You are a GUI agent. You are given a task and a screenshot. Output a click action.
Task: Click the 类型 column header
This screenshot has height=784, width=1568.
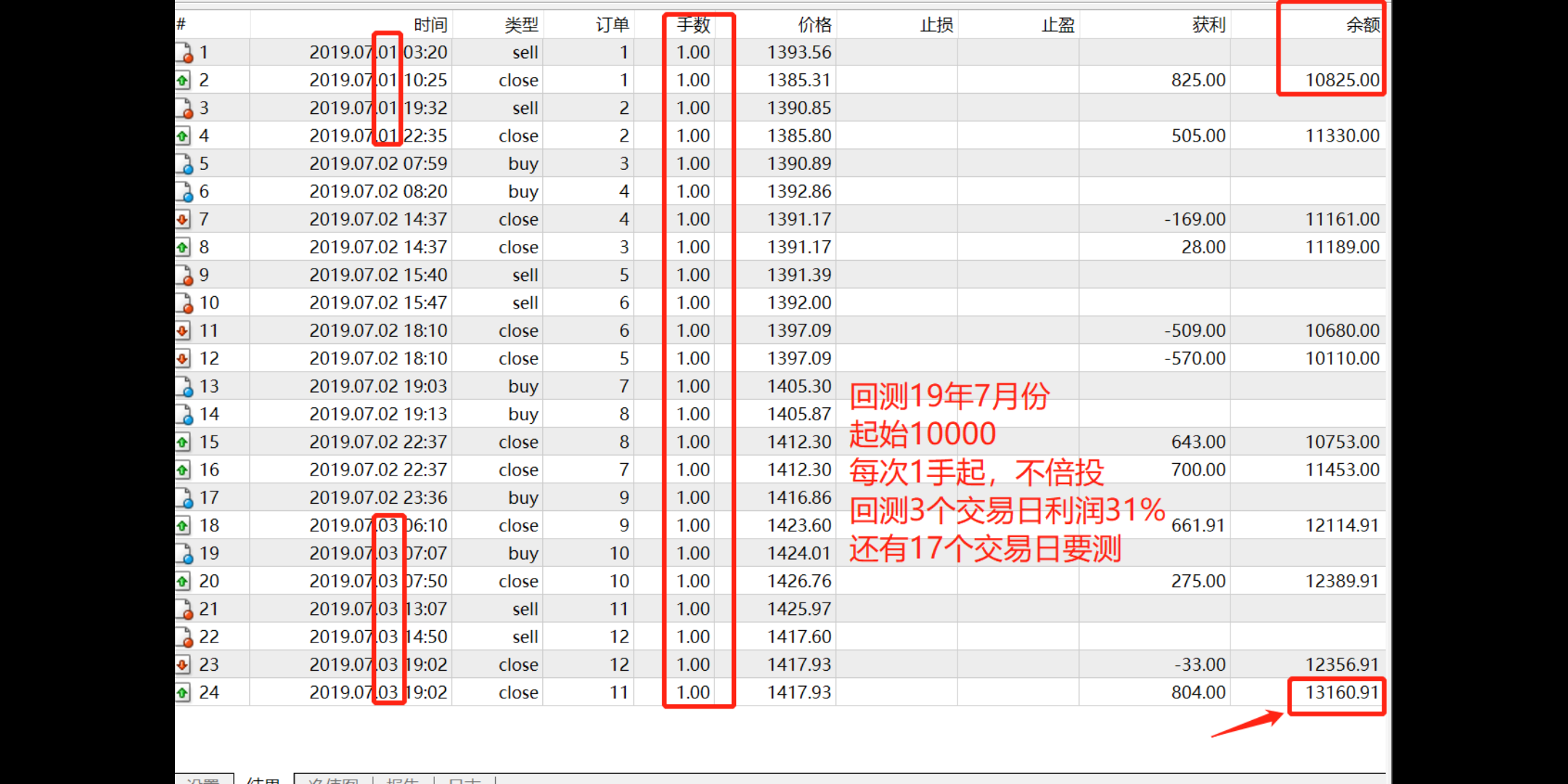[x=521, y=25]
